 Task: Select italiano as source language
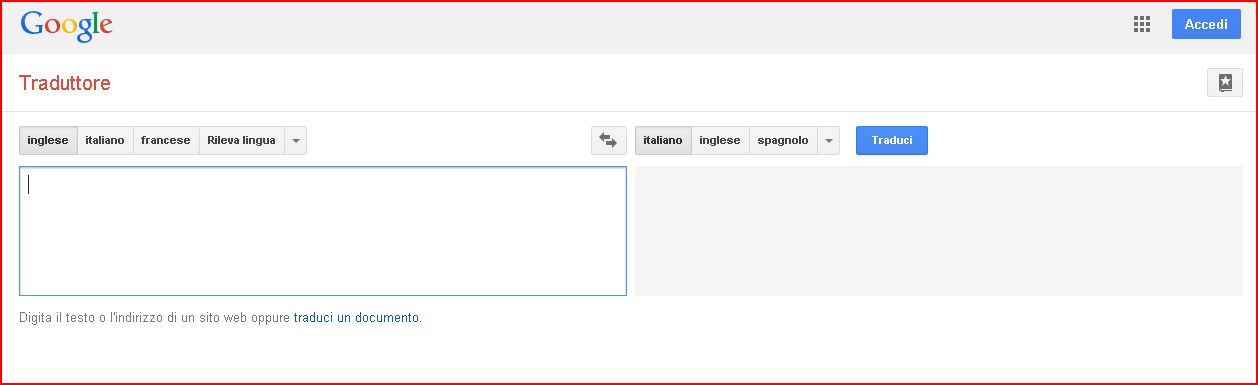coord(105,141)
